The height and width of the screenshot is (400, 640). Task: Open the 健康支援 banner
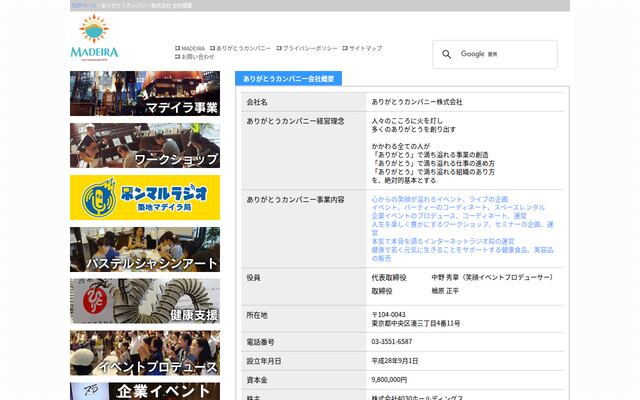point(145,301)
